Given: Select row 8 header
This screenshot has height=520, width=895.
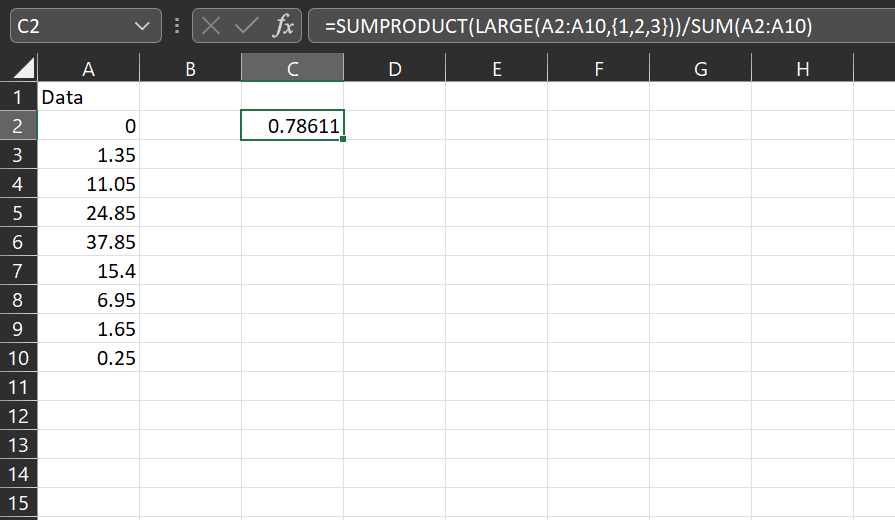Looking at the screenshot, I should coord(18,300).
